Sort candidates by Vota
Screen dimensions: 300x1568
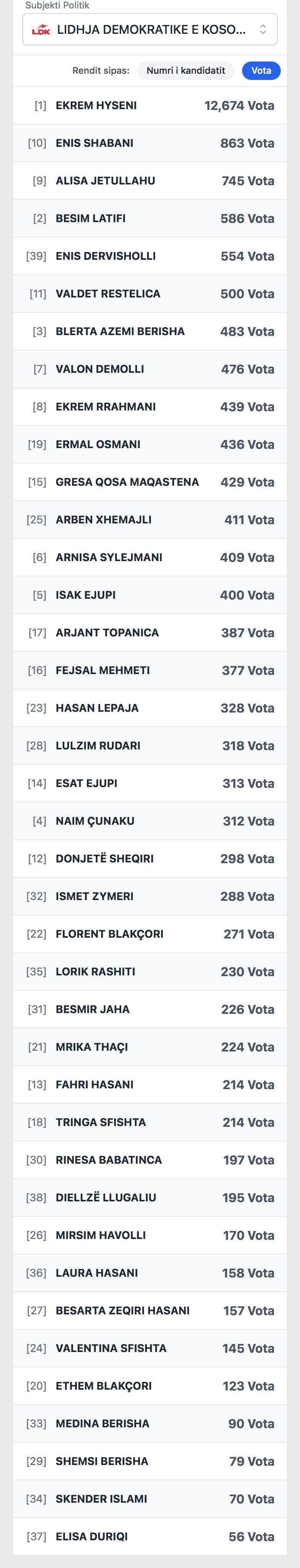[261, 71]
